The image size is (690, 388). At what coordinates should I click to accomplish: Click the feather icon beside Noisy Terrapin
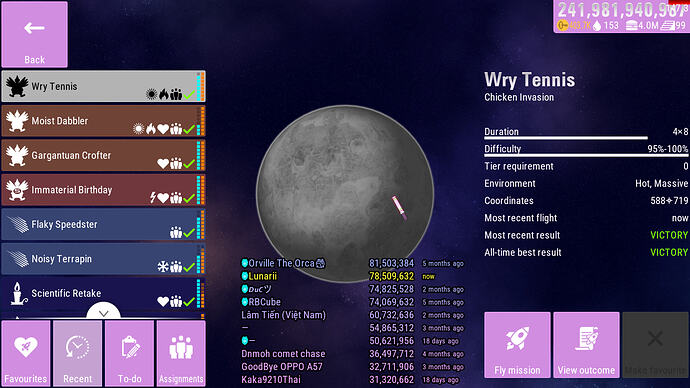click(18, 259)
